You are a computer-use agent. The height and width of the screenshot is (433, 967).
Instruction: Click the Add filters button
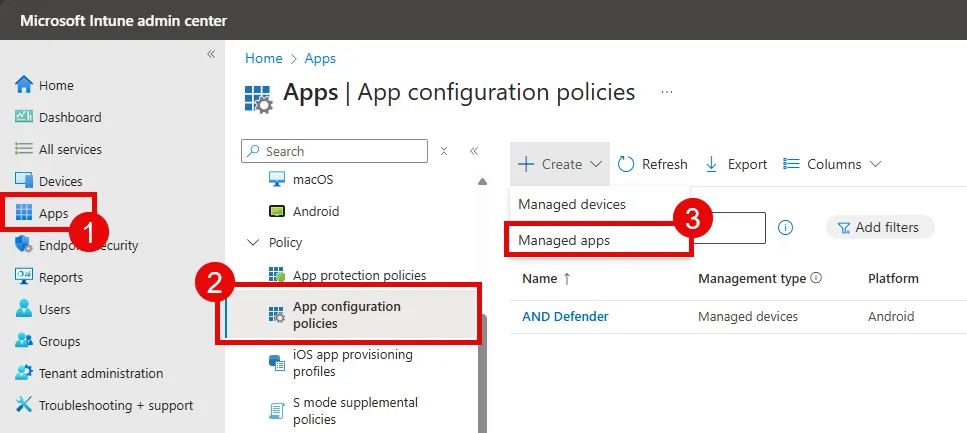[879, 228]
